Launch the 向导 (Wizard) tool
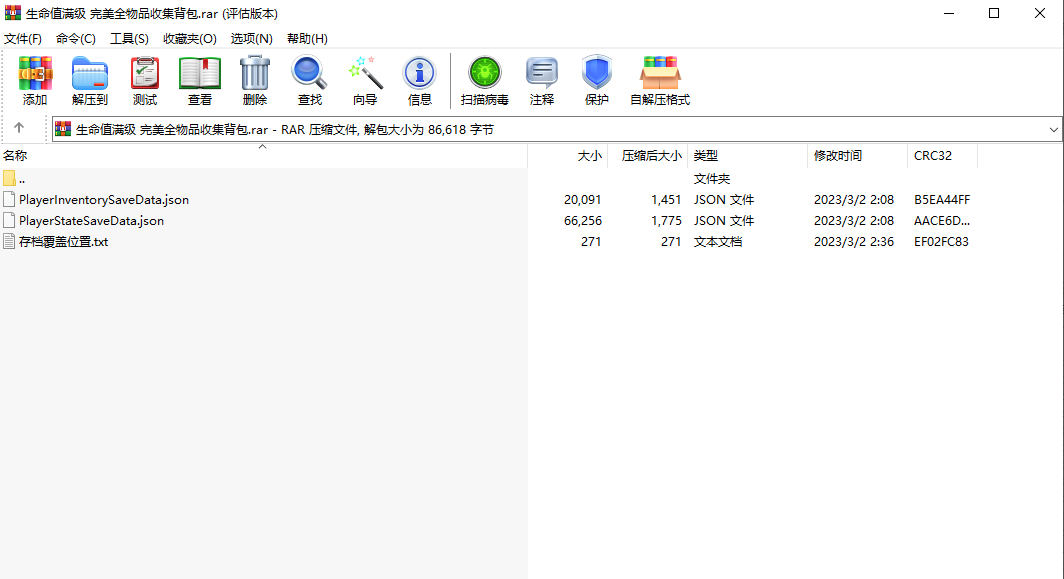 click(365, 81)
